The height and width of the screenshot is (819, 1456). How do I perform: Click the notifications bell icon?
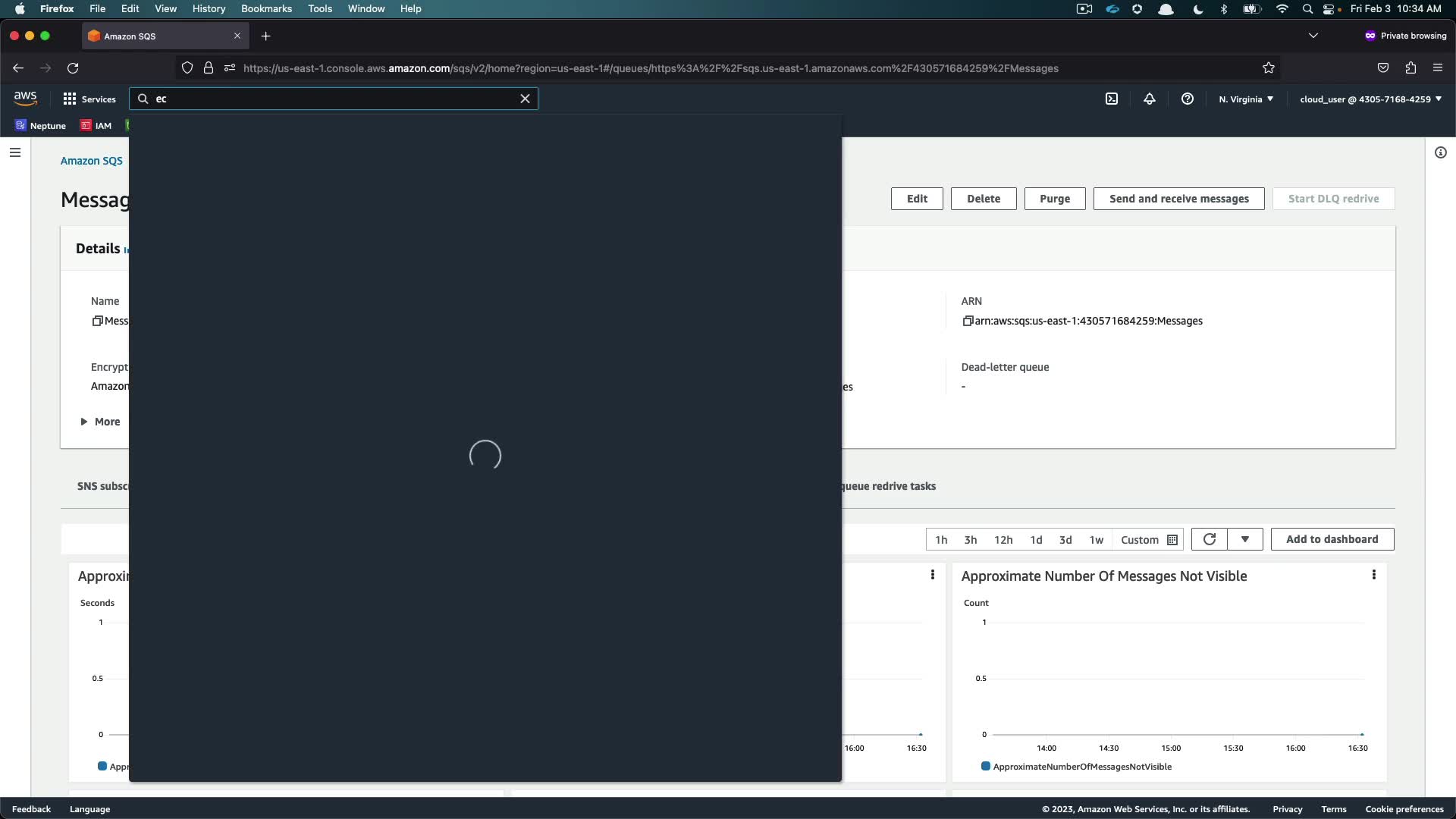point(1149,99)
